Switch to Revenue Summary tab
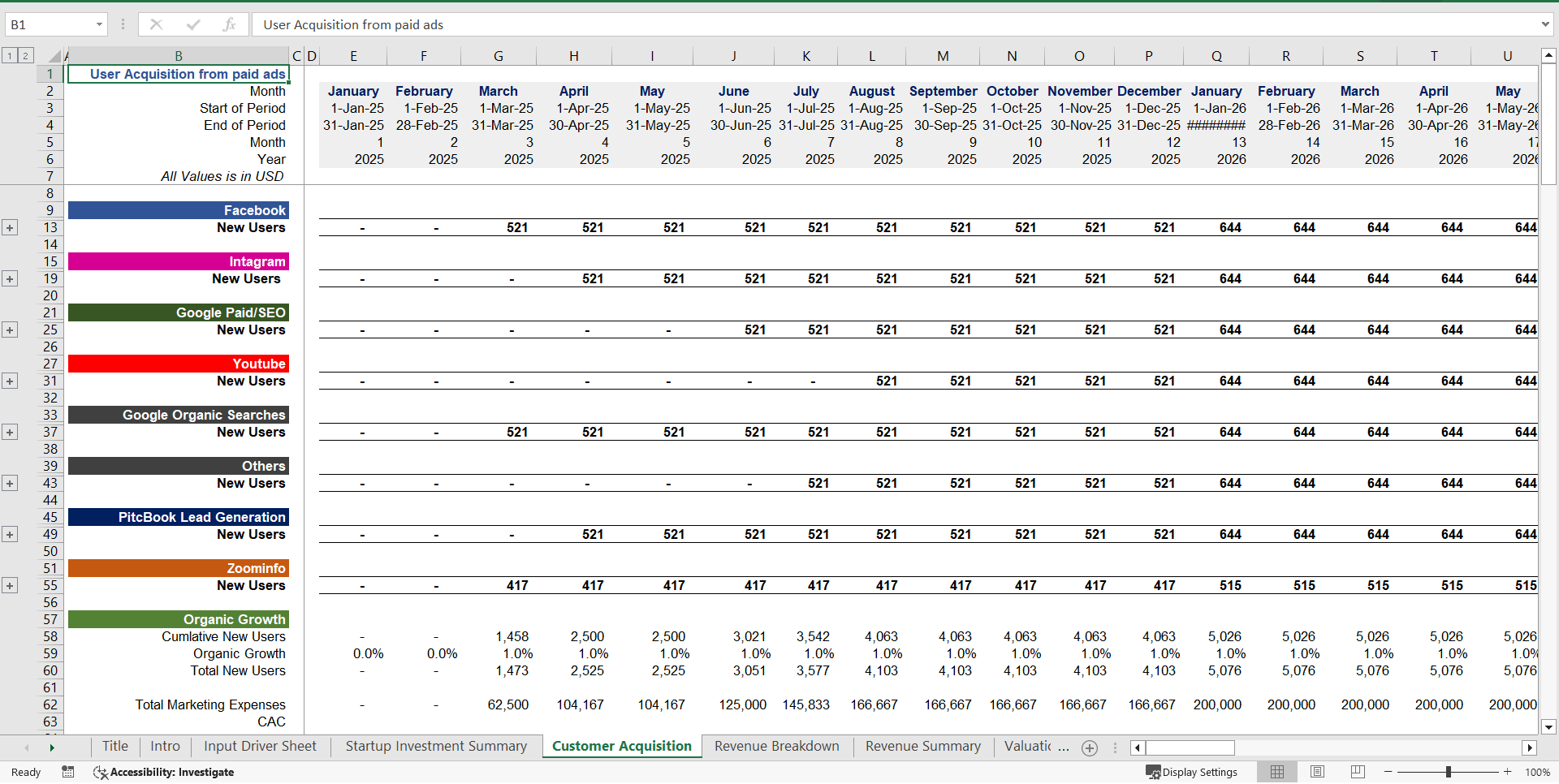 [x=923, y=746]
